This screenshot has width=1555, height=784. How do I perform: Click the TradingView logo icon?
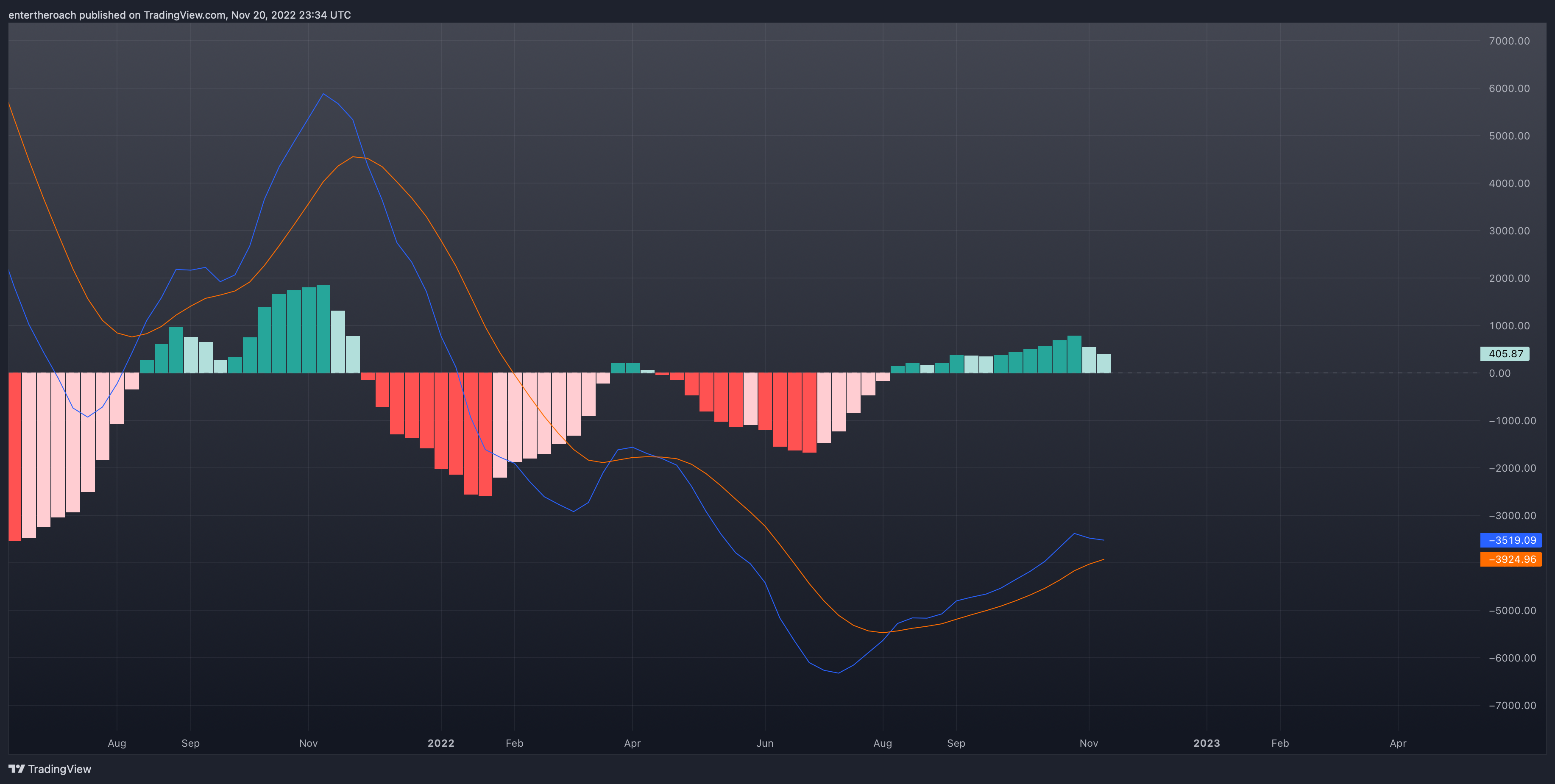pyautogui.click(x=16, y=768)
